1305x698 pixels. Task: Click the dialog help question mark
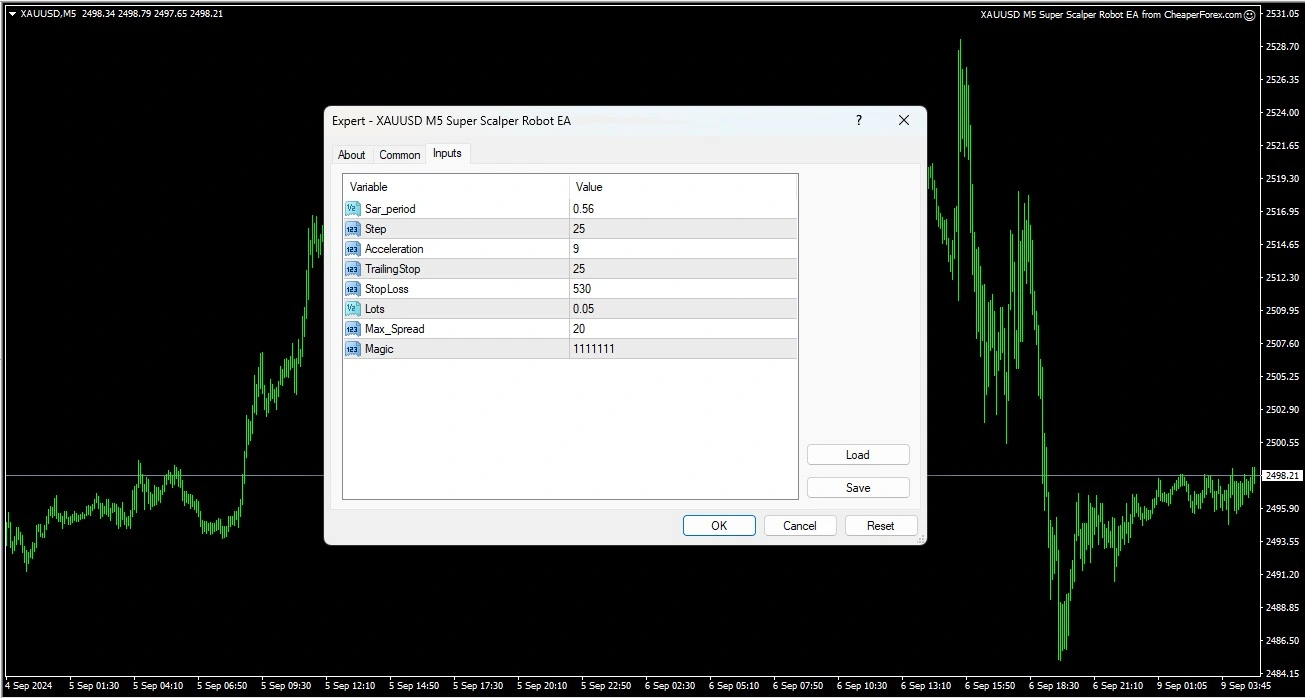pyautogui.click(x=858, y=120)
